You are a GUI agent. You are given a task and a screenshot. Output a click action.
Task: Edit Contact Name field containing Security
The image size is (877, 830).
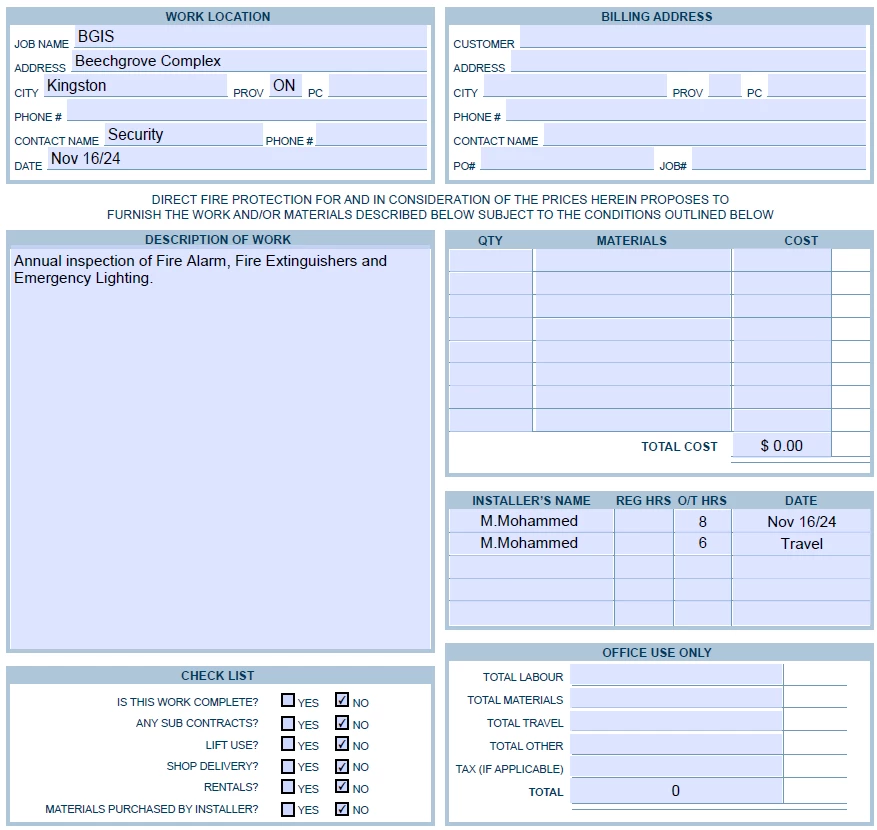pyautogui.click(x=183, y=134)
